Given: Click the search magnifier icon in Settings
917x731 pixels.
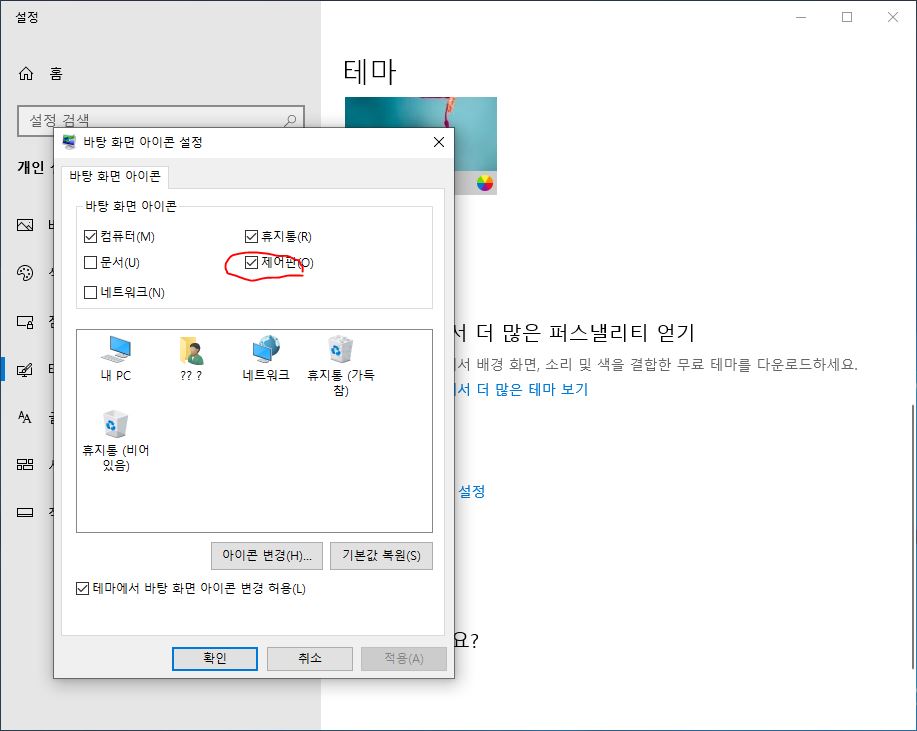Looking at the screenshot, I should (x=290, y=120).
